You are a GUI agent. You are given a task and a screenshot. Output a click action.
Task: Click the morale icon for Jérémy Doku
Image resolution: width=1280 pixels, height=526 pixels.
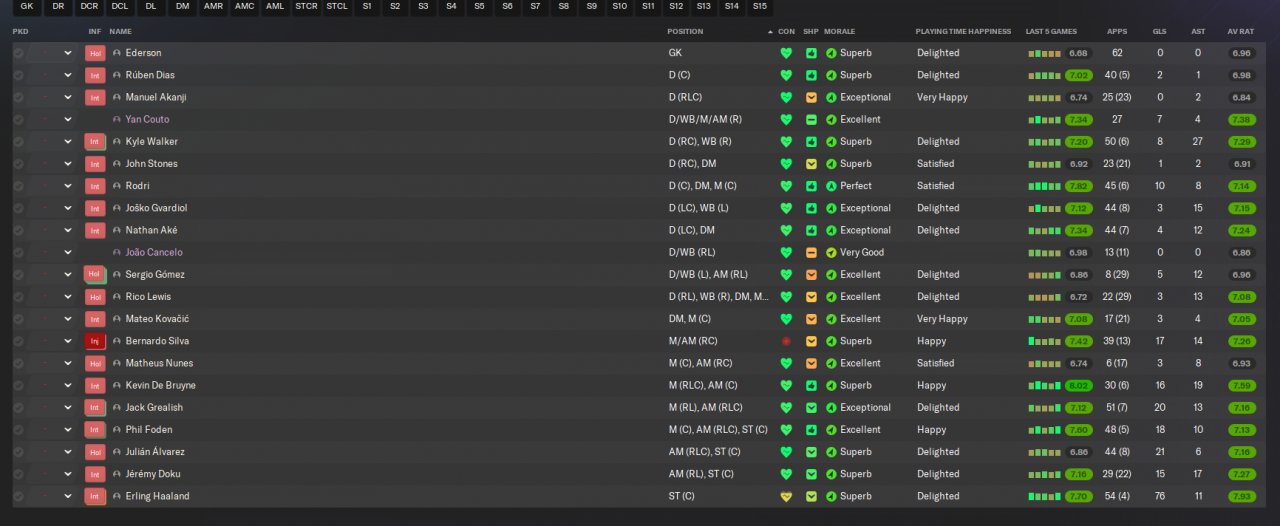831,474
